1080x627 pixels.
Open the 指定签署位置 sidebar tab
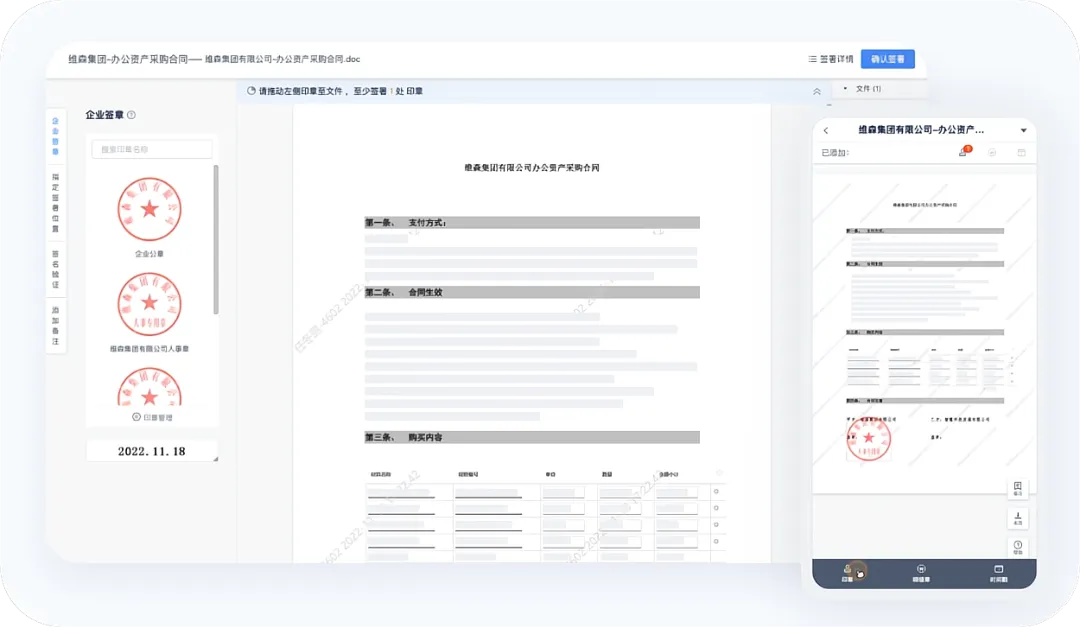coord(56,203)
